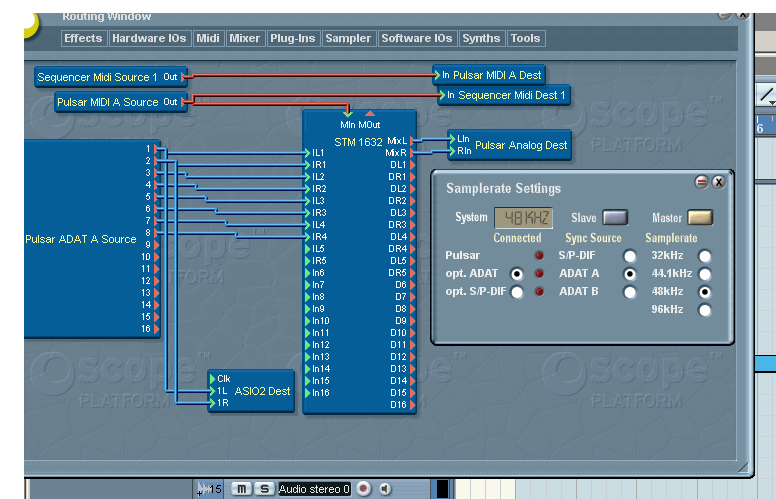
Task: Select the ASIO2 Dest module
Action: (251, 391)
